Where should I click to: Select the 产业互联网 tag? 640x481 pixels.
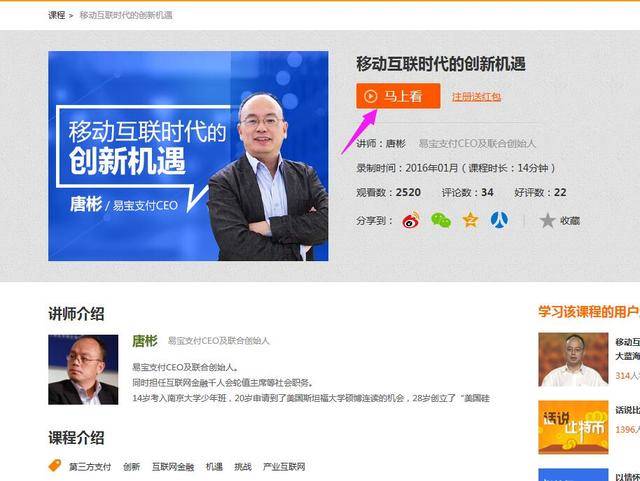(284, 467)
